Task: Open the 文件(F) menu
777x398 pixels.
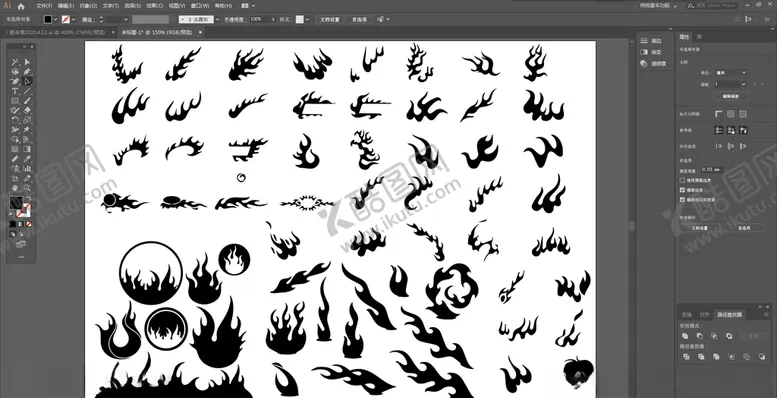Action: [x=44, y=6]
